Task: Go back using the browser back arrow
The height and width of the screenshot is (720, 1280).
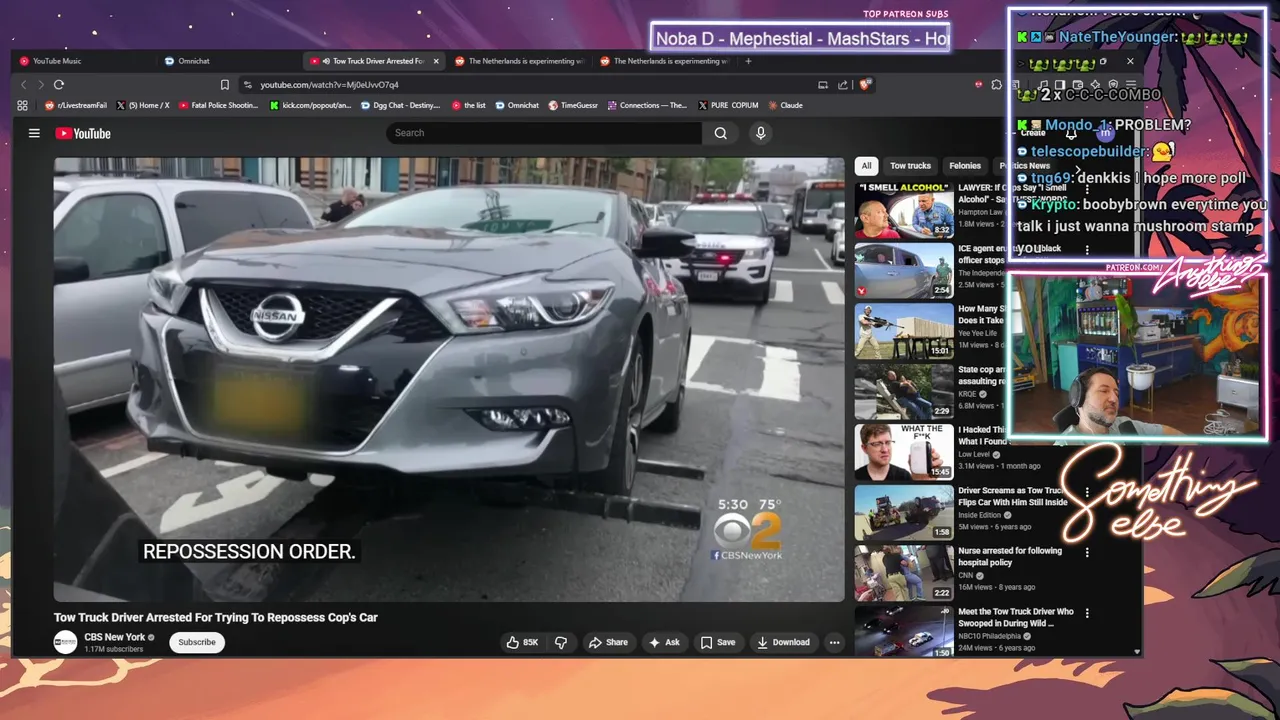Action: coord(23,85)
